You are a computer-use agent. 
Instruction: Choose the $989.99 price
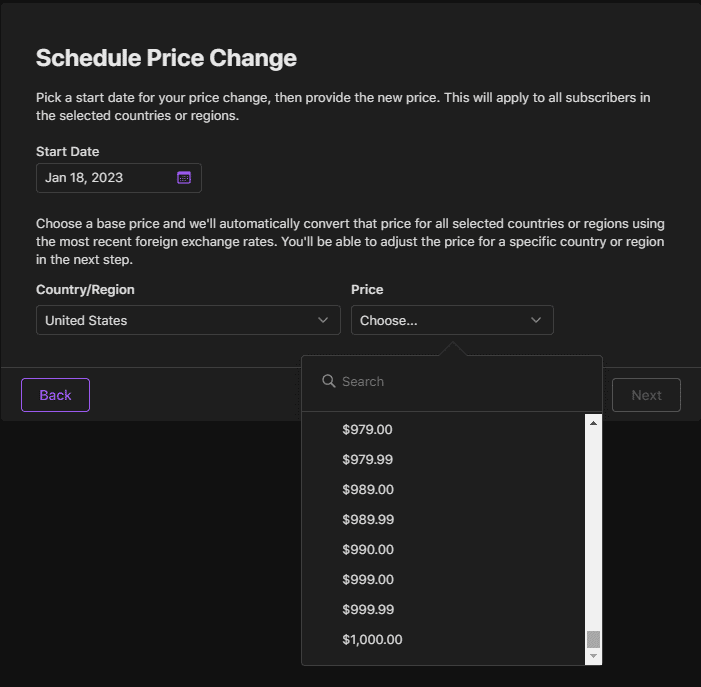pos(443,519)
